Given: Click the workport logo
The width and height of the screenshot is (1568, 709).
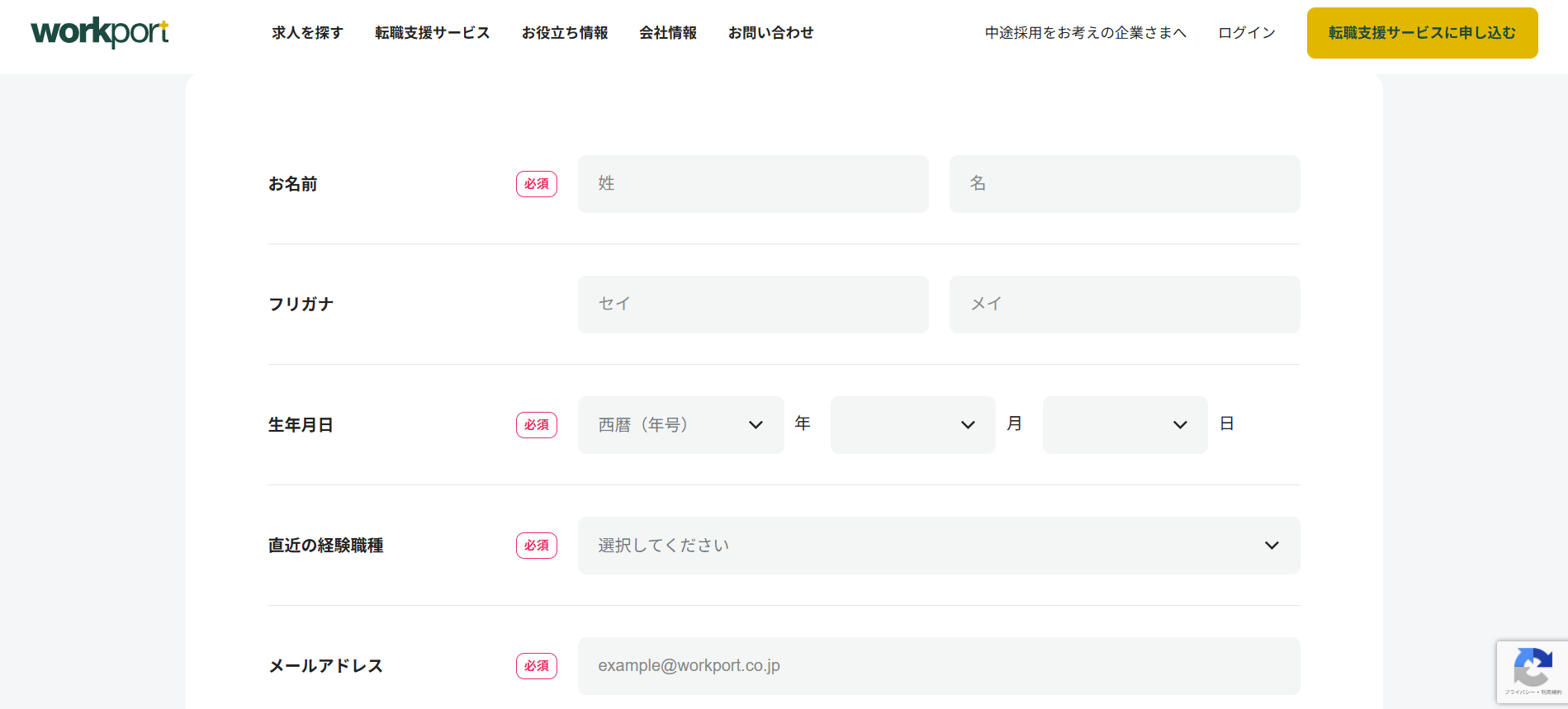Looking at the screenshot, I should point(100,32).
